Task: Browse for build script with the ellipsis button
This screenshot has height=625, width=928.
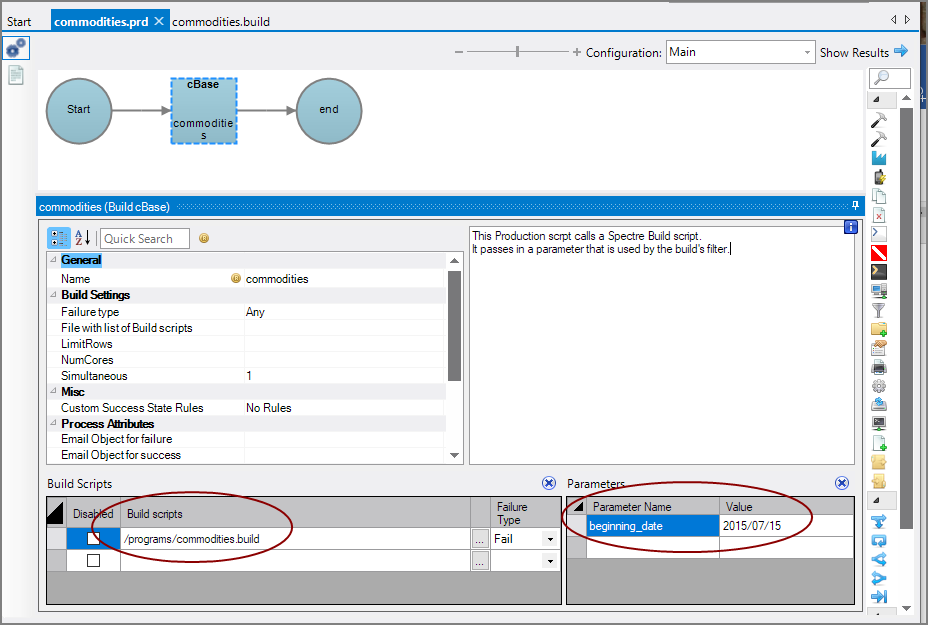Action: pos(480,539)
